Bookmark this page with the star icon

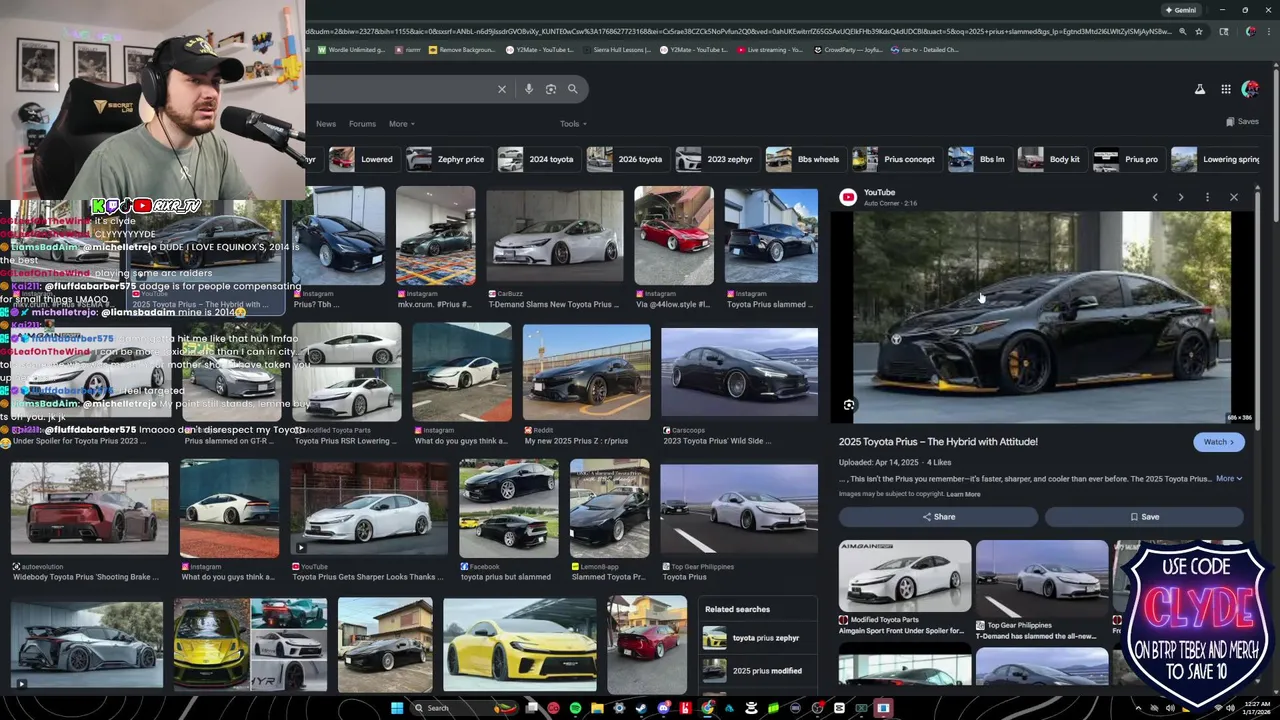pyautogui.click(x=1199, y=31)
